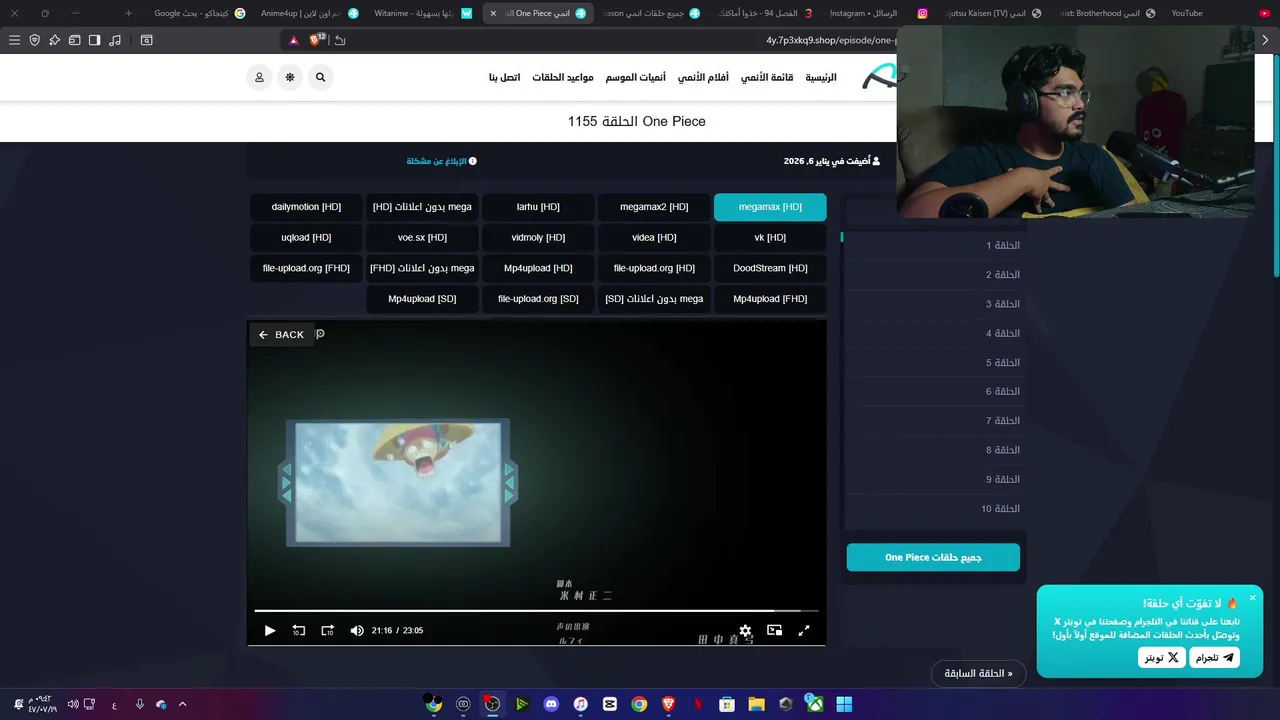Screen dimensions: 1280x720
Task: Open the site search icon
Action: point(320,77)
